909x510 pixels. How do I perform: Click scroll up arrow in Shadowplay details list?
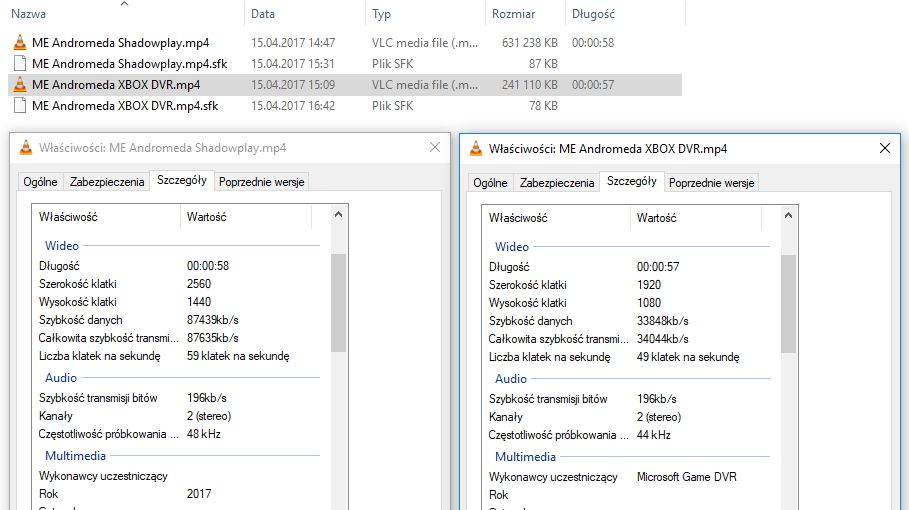339,214
